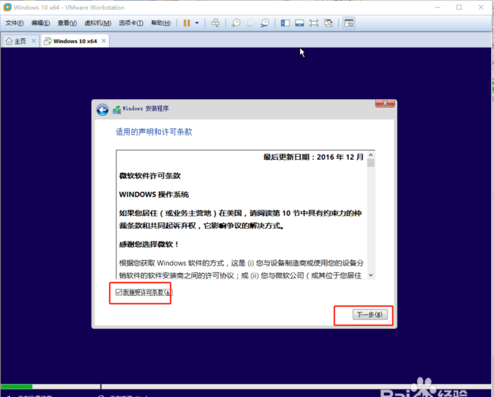Click the revert to snapshot icon
Screen dimensions: 494x397
250,23
